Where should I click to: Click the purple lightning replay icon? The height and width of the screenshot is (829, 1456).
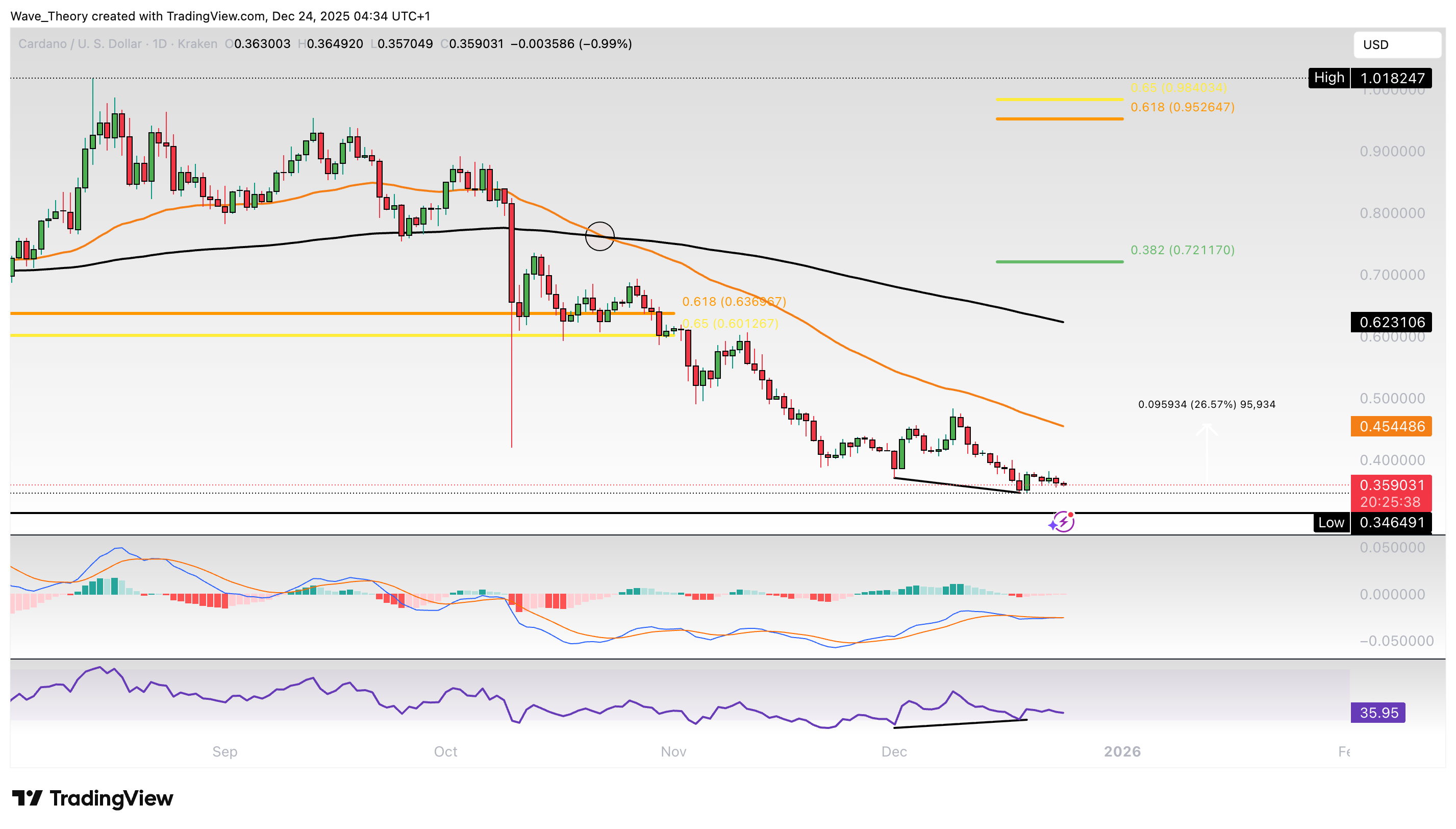(x=1062, y=522)
